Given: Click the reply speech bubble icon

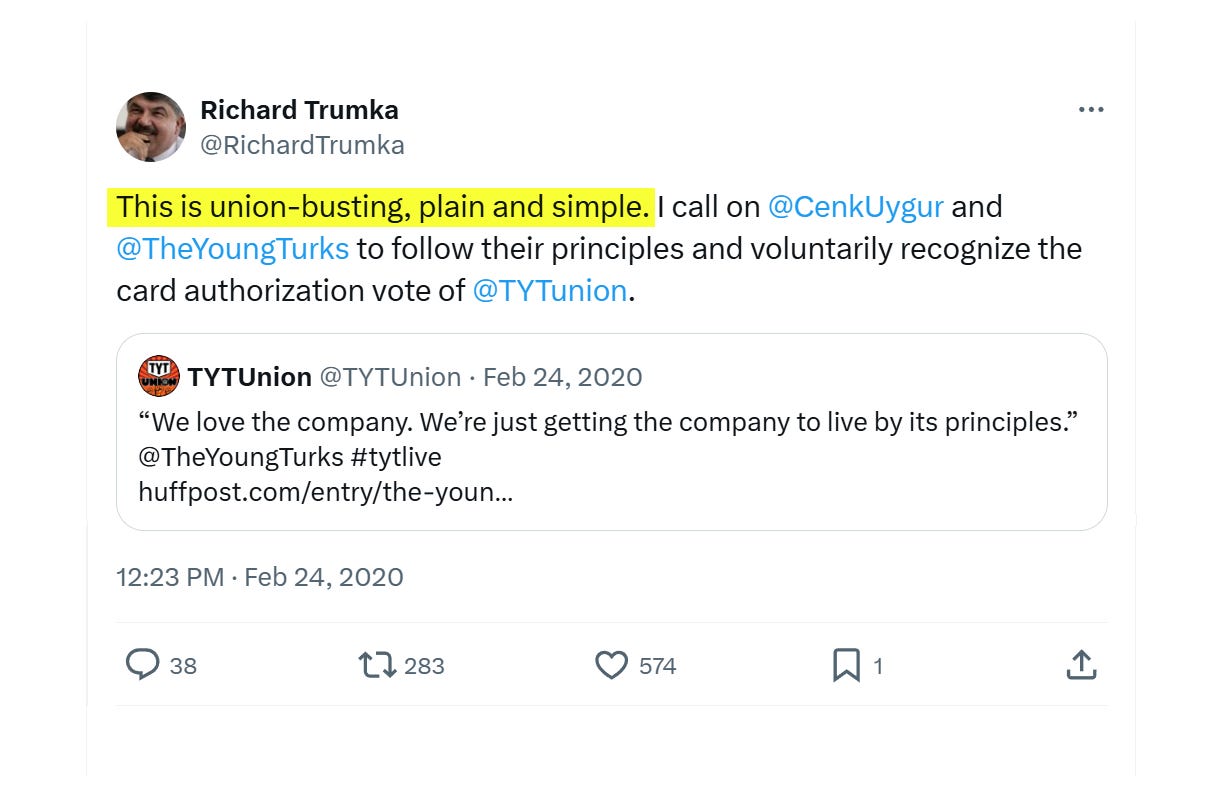Looking at the screenshot, I should click(143, 665).
